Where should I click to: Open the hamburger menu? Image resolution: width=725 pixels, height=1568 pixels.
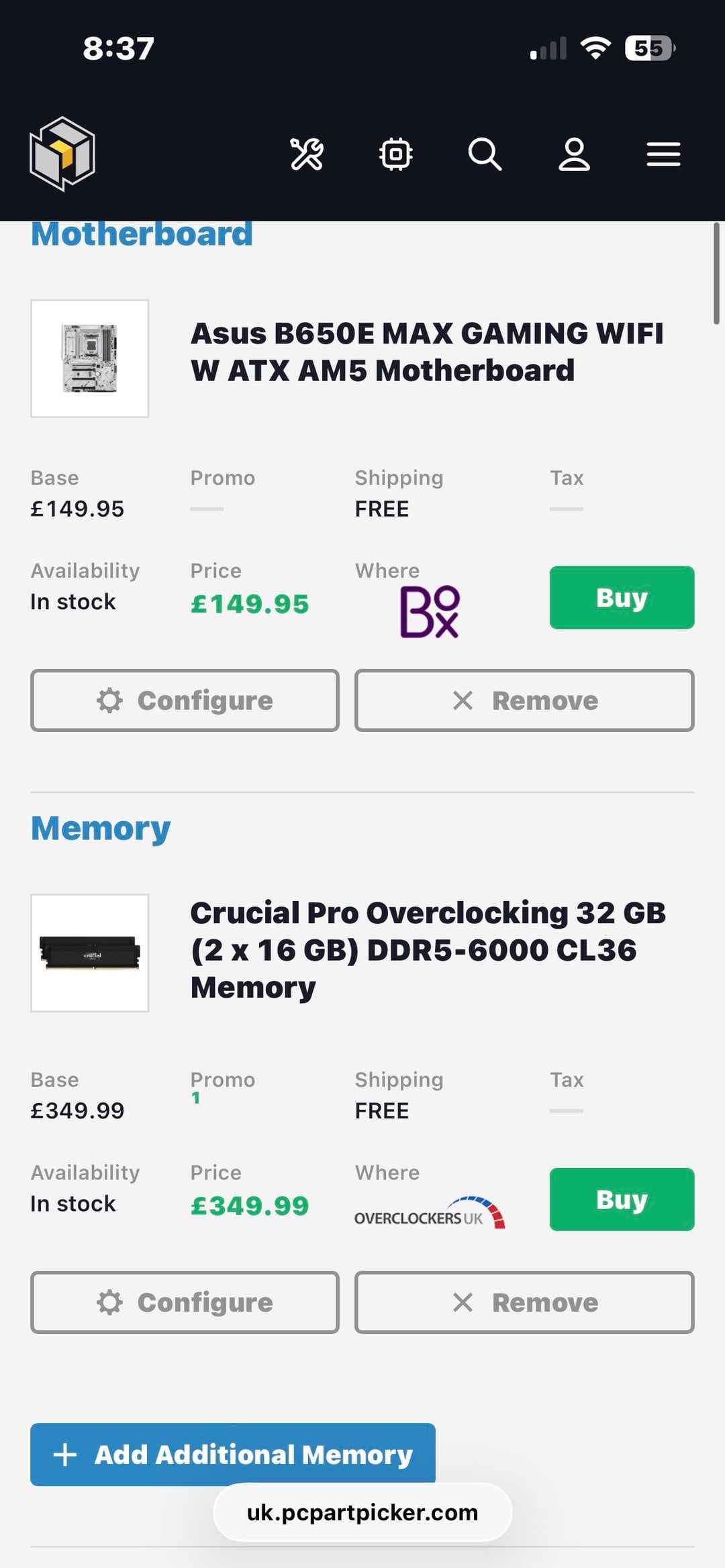point(663,154)
